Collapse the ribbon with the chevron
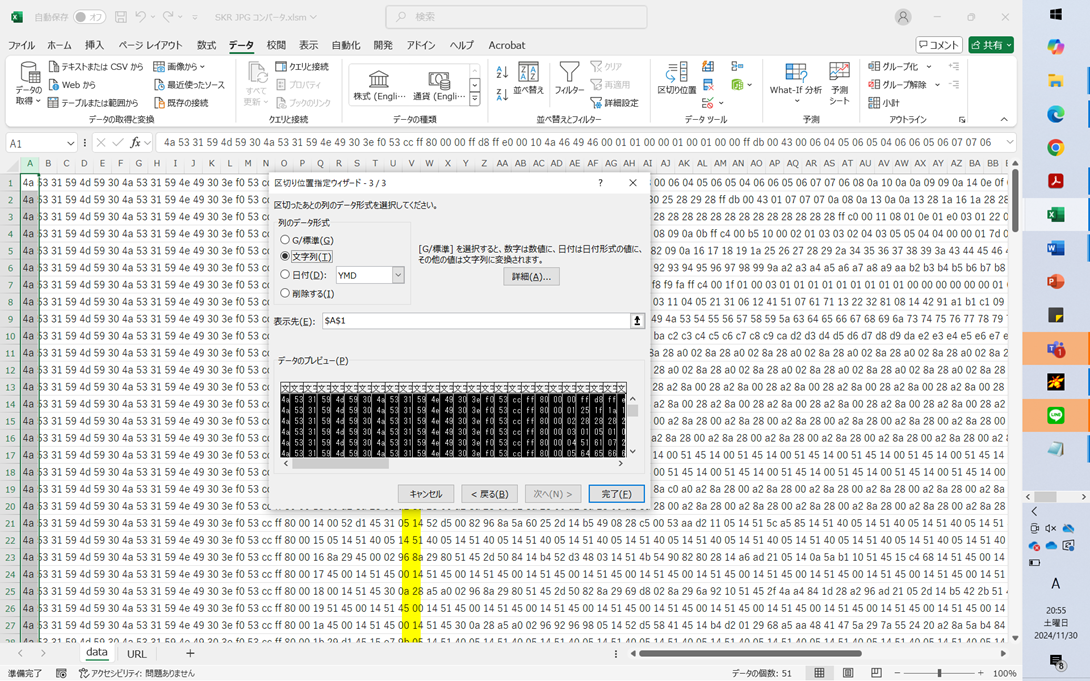 (x=1004, y=120)
